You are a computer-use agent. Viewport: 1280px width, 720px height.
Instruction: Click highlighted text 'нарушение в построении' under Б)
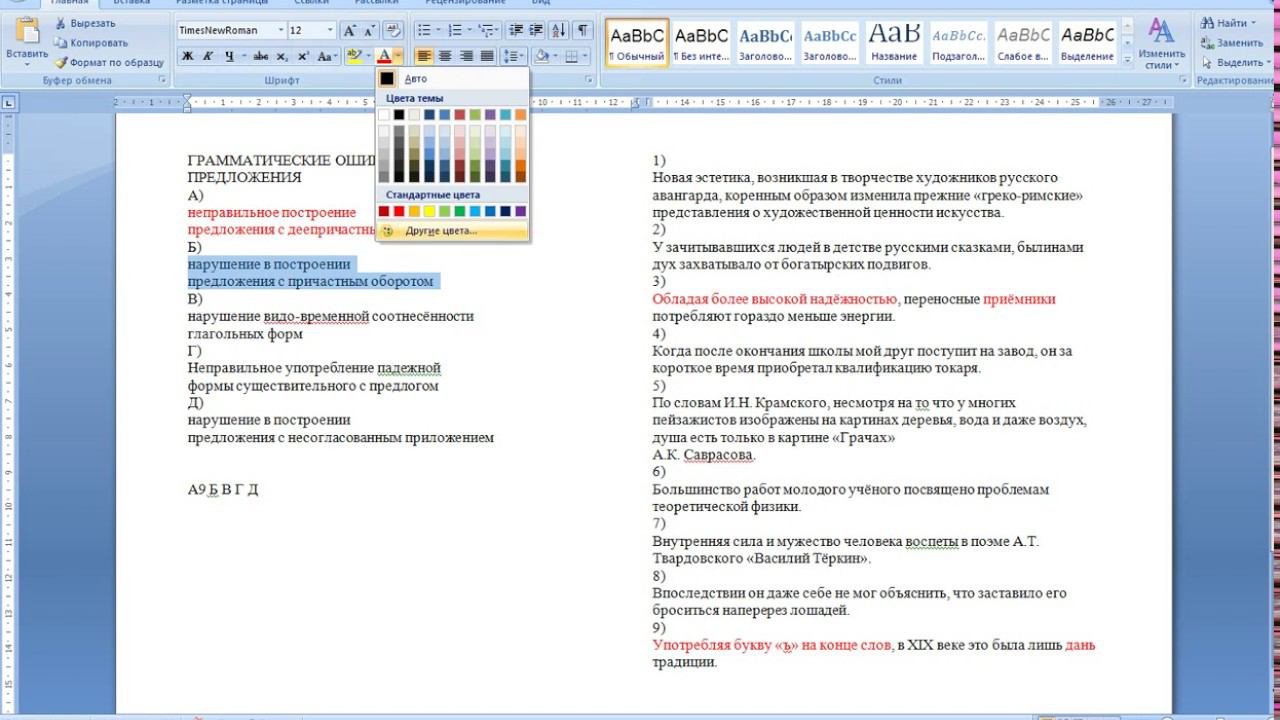[x=269, y=264]
